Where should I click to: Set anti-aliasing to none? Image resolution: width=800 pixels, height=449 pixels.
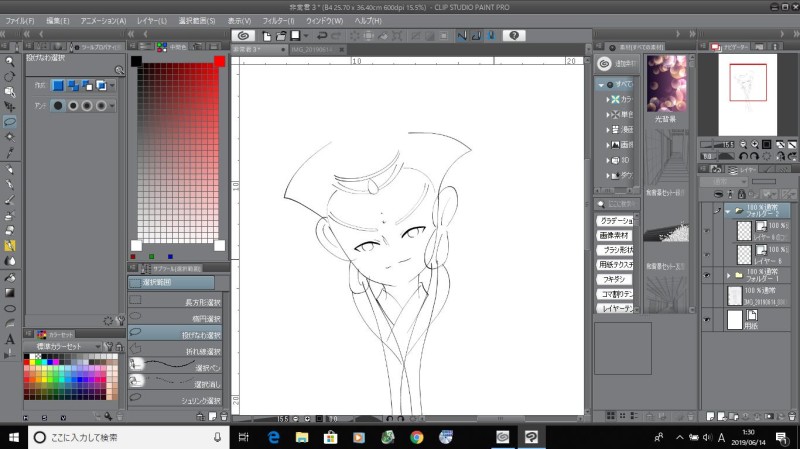58,106
